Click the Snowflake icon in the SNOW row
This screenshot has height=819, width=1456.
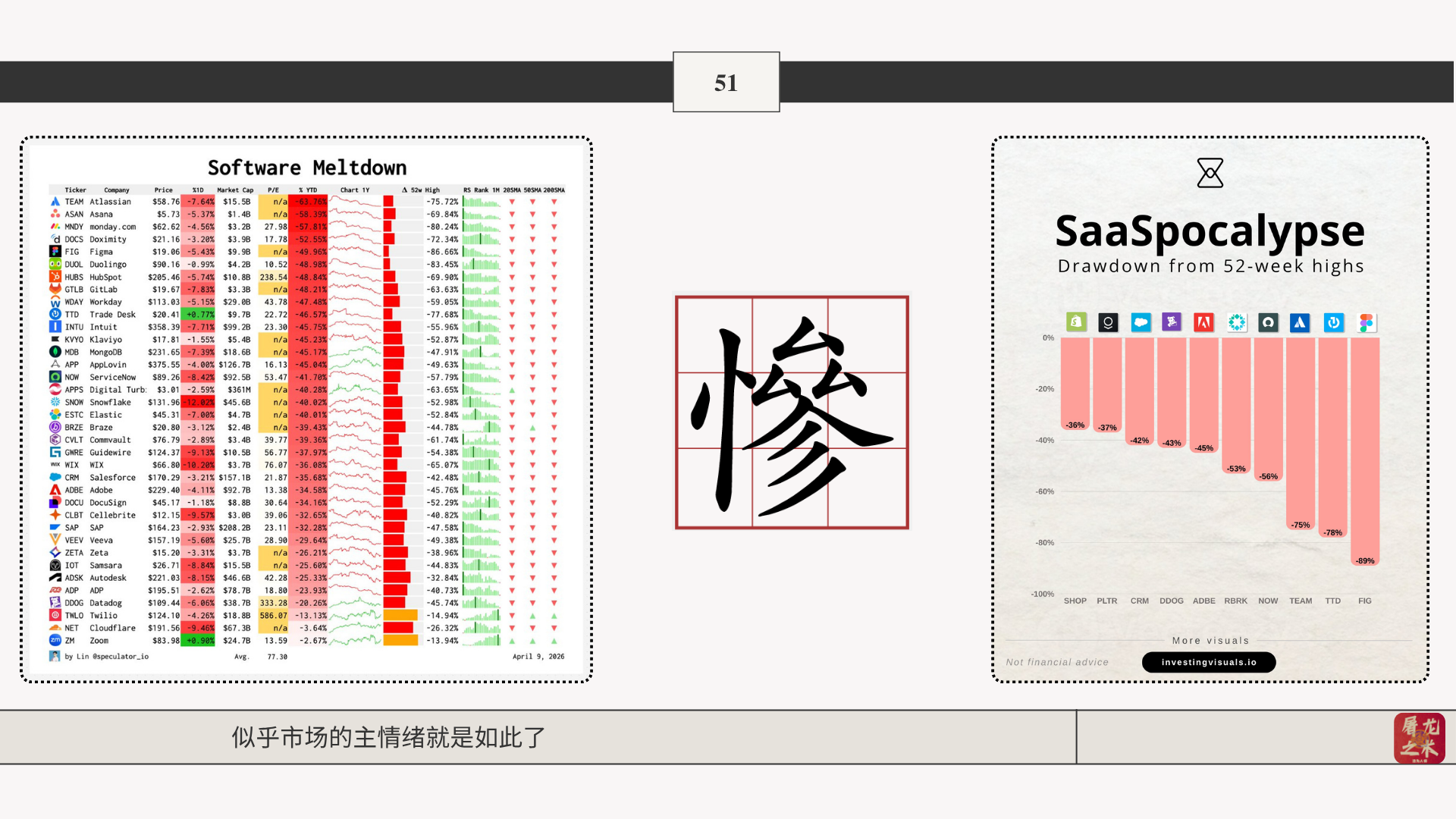point(55,403)
